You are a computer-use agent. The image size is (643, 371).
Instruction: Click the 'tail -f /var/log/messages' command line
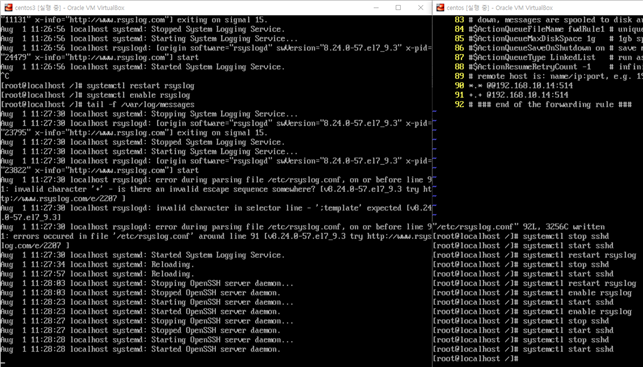(x=98, y=105)
